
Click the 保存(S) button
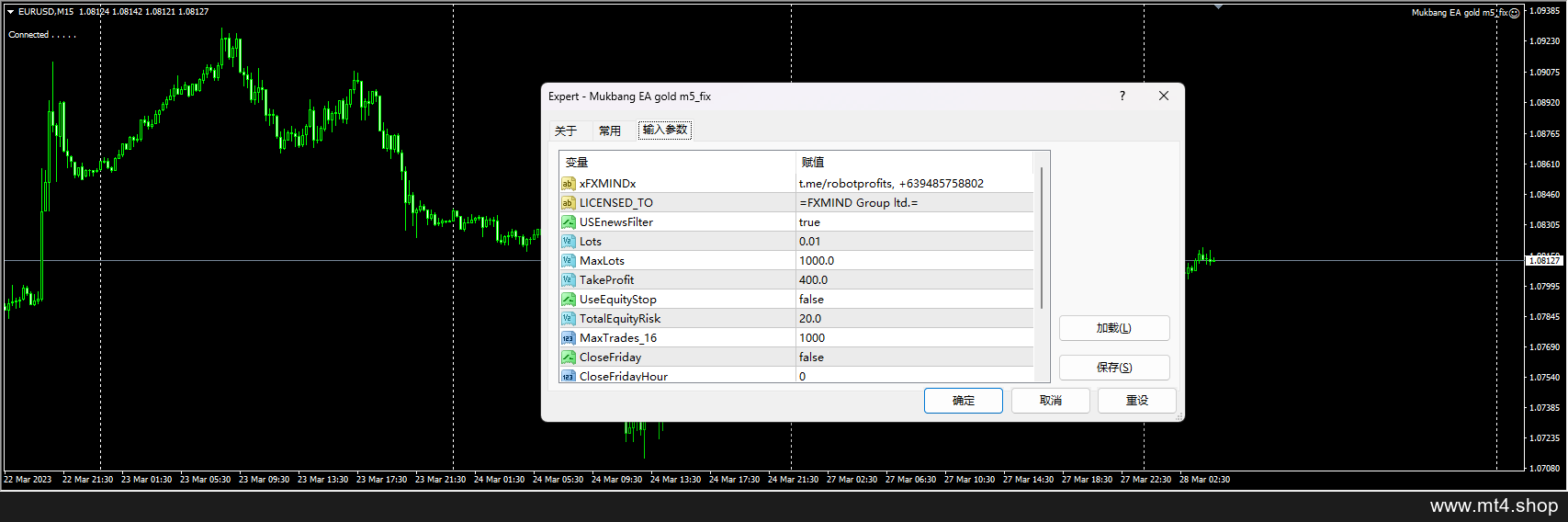click(x=1114, y=368)
